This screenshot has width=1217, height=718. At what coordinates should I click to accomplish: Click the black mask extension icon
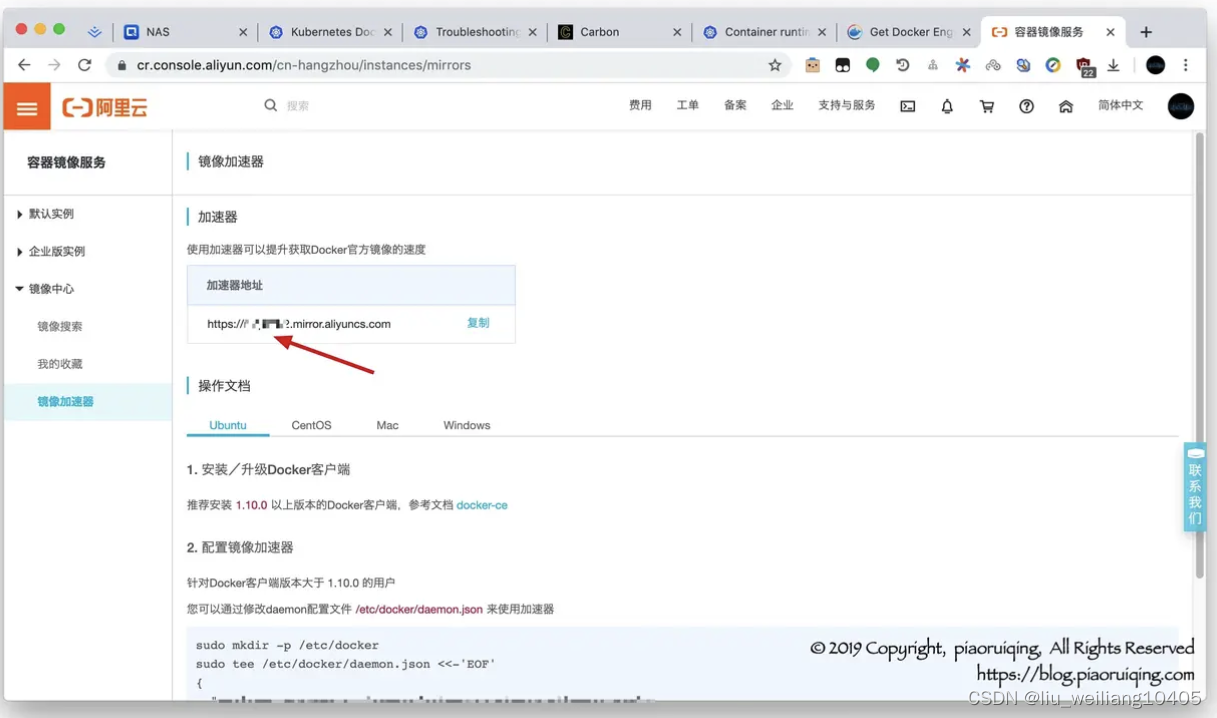(x=843, y=65)
